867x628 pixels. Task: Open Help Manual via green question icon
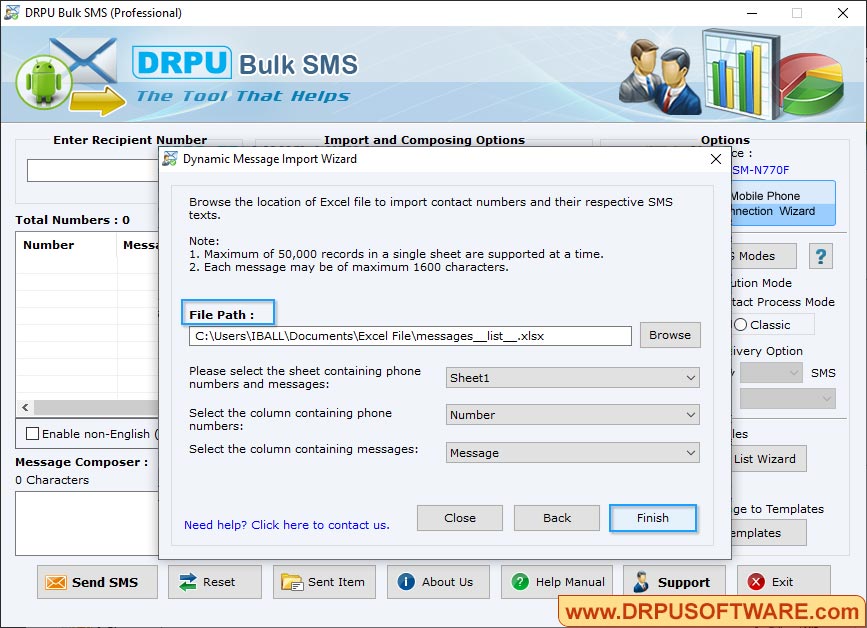point(519,581)
